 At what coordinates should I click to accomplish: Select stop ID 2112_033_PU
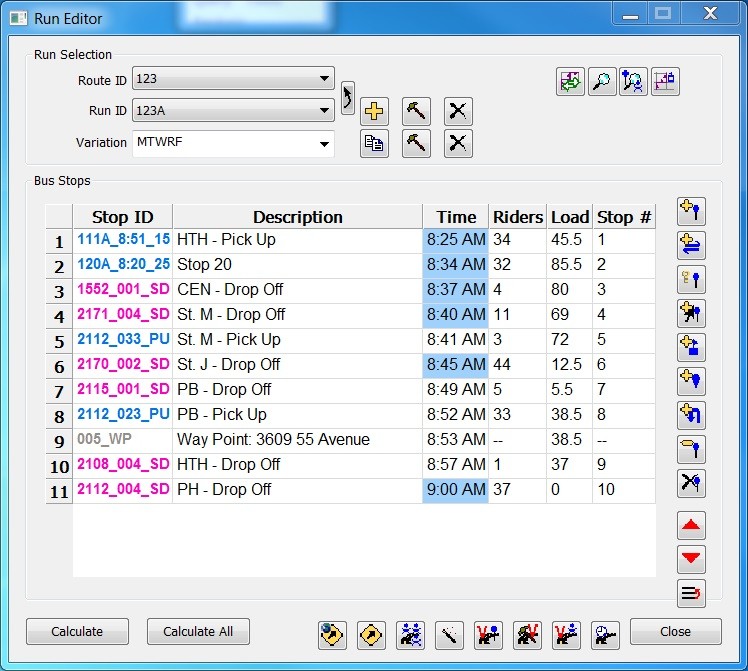pyautogui.click(x=124, y=339)
